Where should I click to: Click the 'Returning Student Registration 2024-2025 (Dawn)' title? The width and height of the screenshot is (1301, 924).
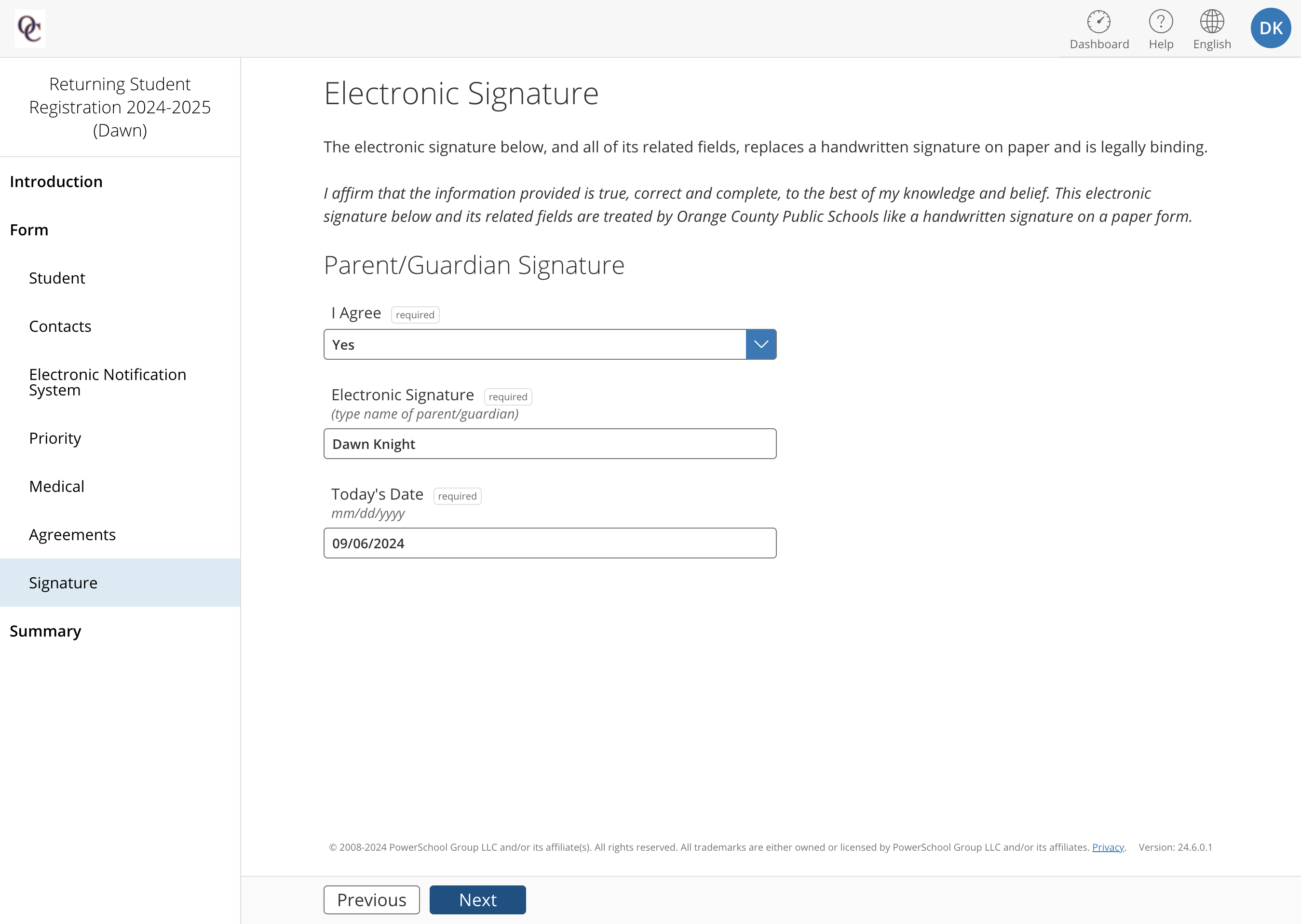[x=120, y=107]
